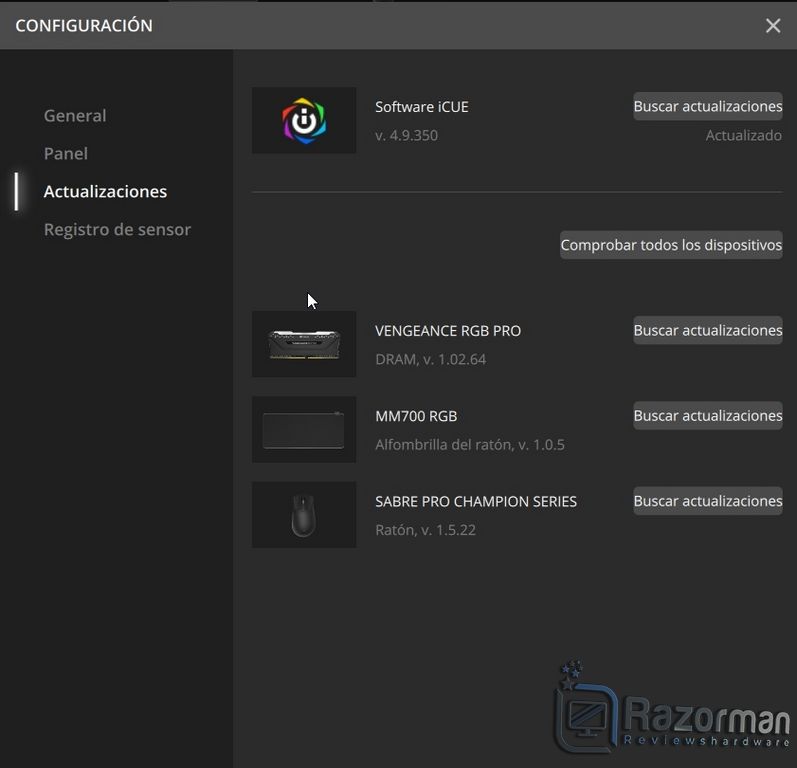Search updates for SABRE PRO CHAMPION SERIES
The height and width of the screenshot is (768, 797).
(x=708, y=501)
